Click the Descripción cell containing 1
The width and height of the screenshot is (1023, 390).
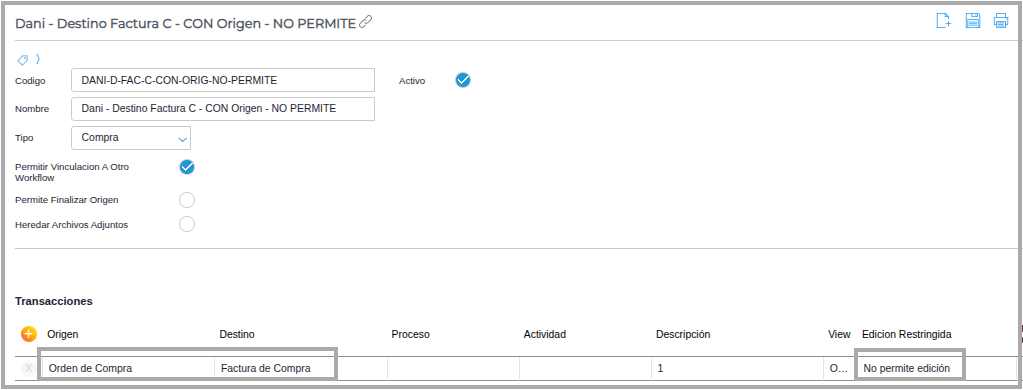click(737, 368)
